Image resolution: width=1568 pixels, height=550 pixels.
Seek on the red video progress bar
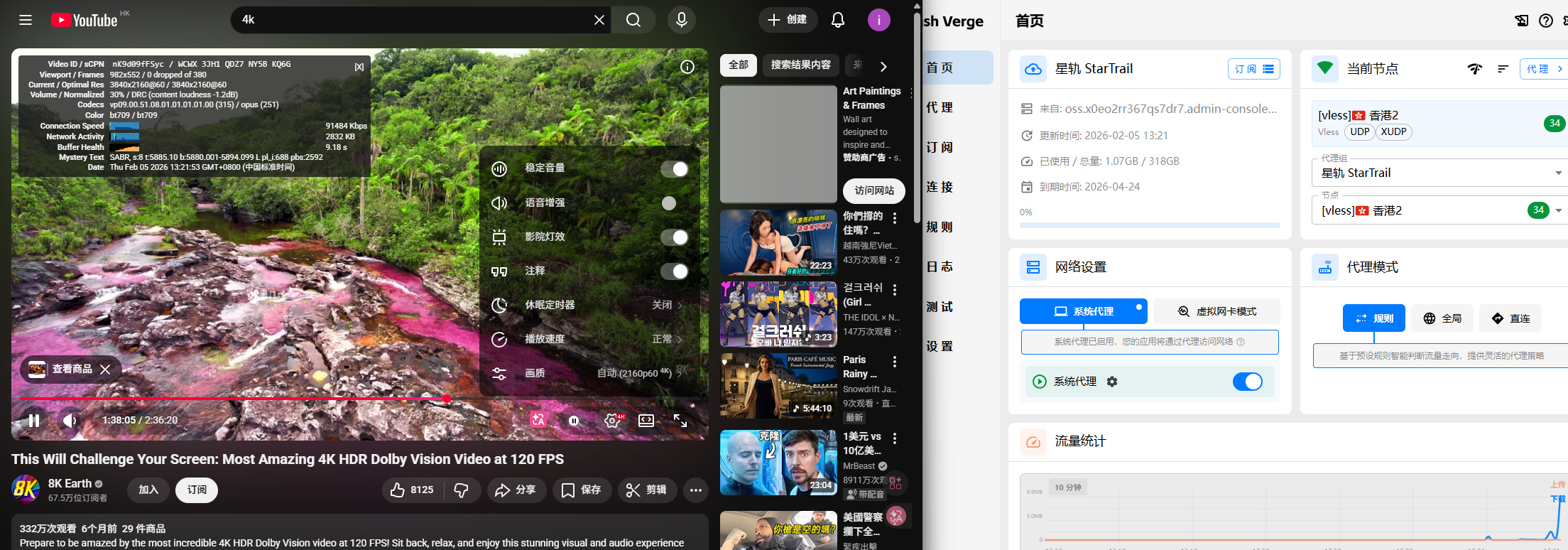(284, 399)
